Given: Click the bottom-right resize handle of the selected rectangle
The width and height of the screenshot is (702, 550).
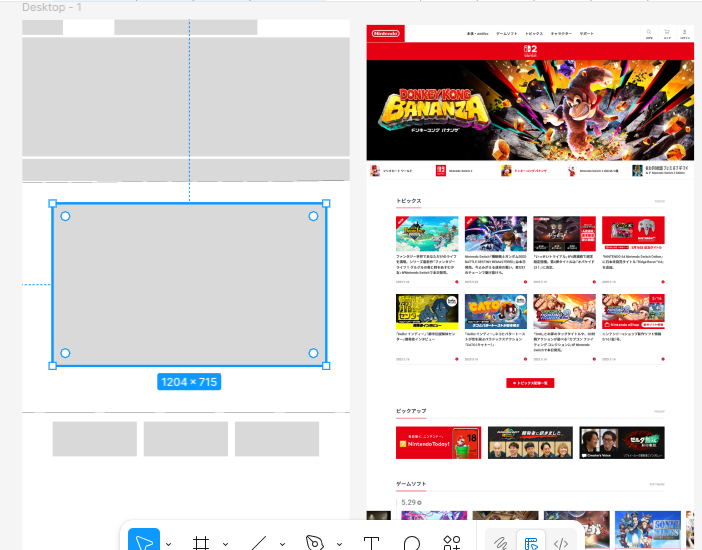Looking at the screenshot, I should coord(326,366).
